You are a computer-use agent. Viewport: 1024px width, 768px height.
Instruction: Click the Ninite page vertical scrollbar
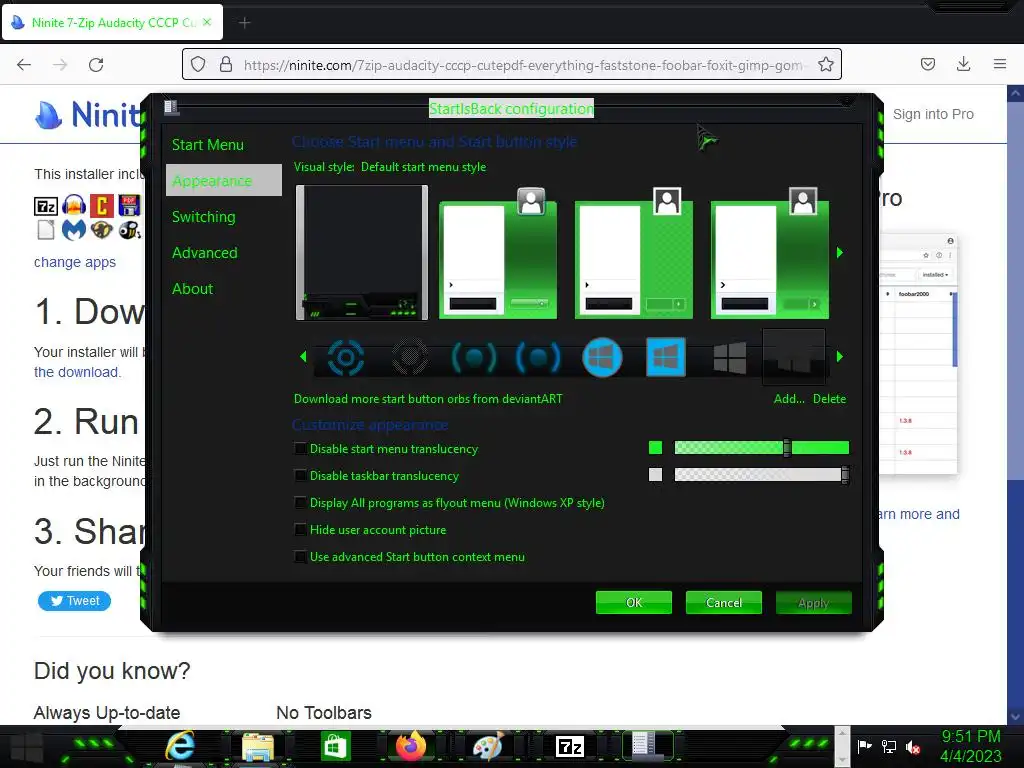pyautogui.click(x=1016, y=405)
